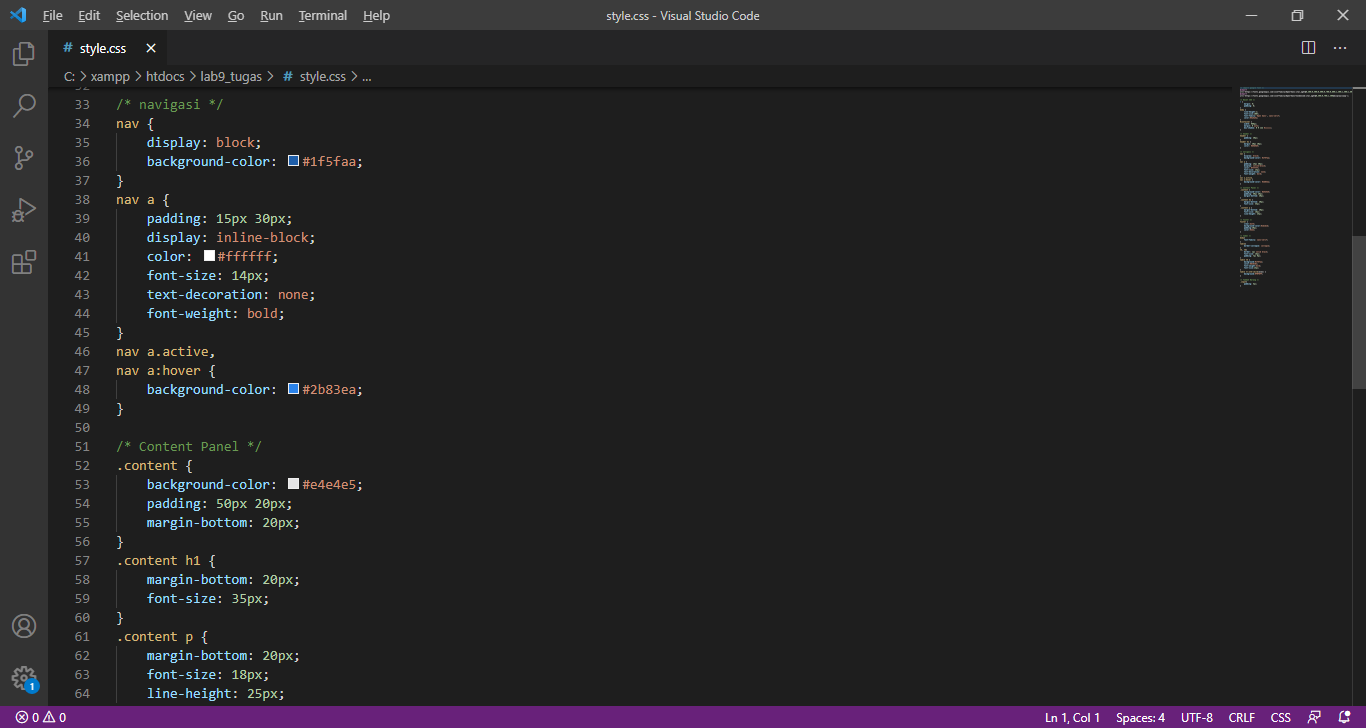Click the editor vertical scrollbar thumb

pos(1359,312)
